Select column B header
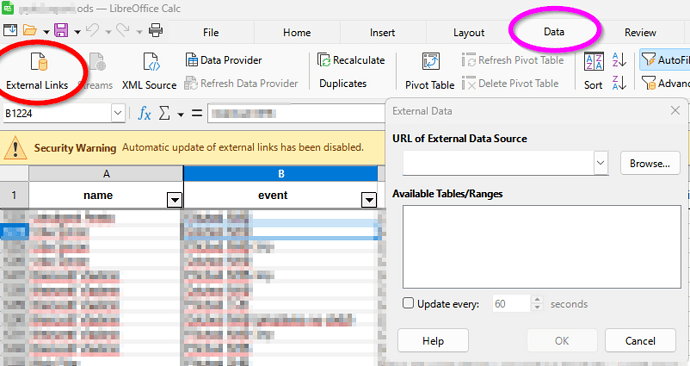This screenshot has width=690, height=366. tap(281, 174)
